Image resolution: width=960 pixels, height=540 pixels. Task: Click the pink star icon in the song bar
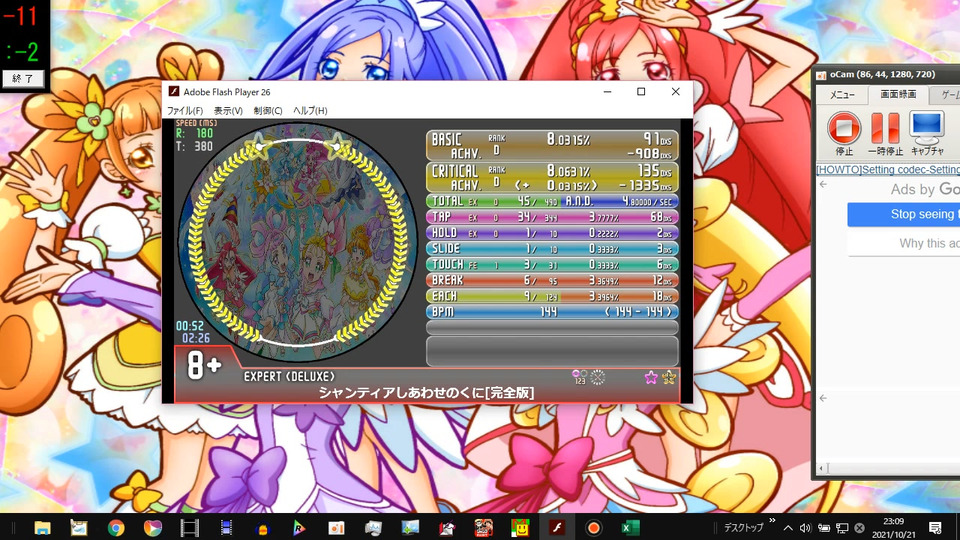[651, 378]
